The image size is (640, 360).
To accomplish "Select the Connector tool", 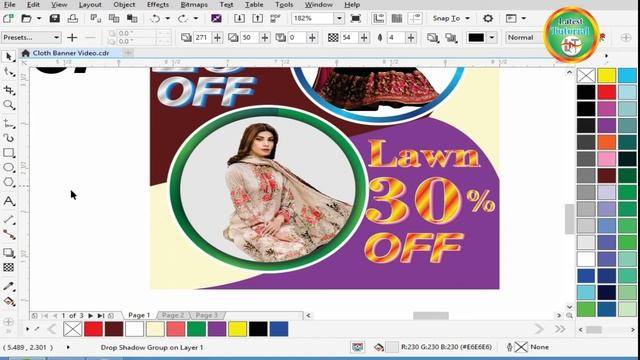I will point(9,235).
